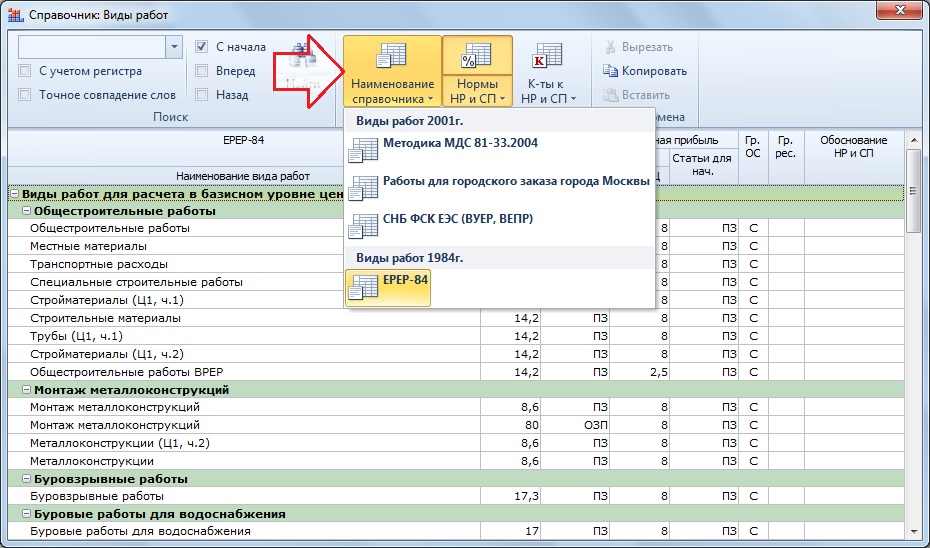Image resolution: width=930 pixels, height=548 pixels.
Task: Collapse the Общестроительные работы group
Action: pyautogui.click(x=26, y=211)
